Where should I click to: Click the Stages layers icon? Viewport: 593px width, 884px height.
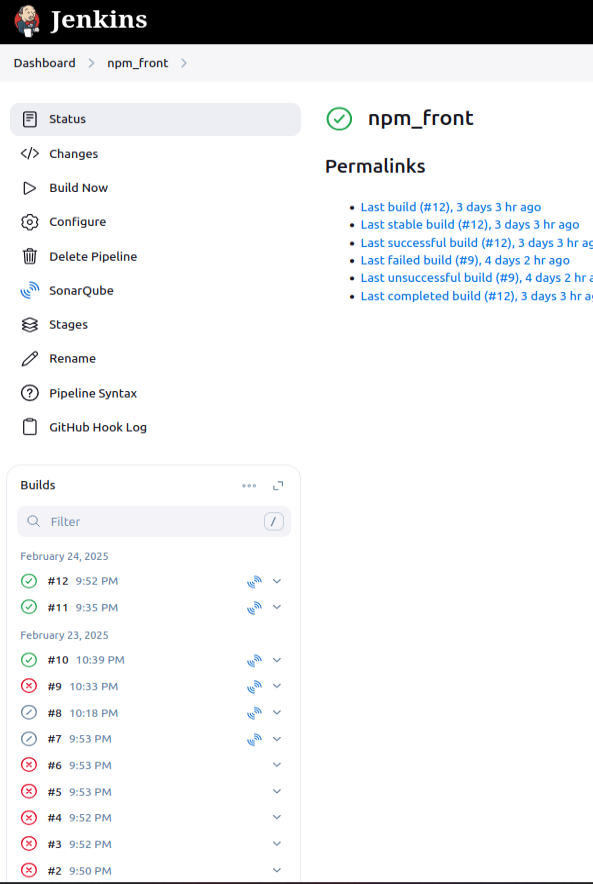(x=29, y=324)
